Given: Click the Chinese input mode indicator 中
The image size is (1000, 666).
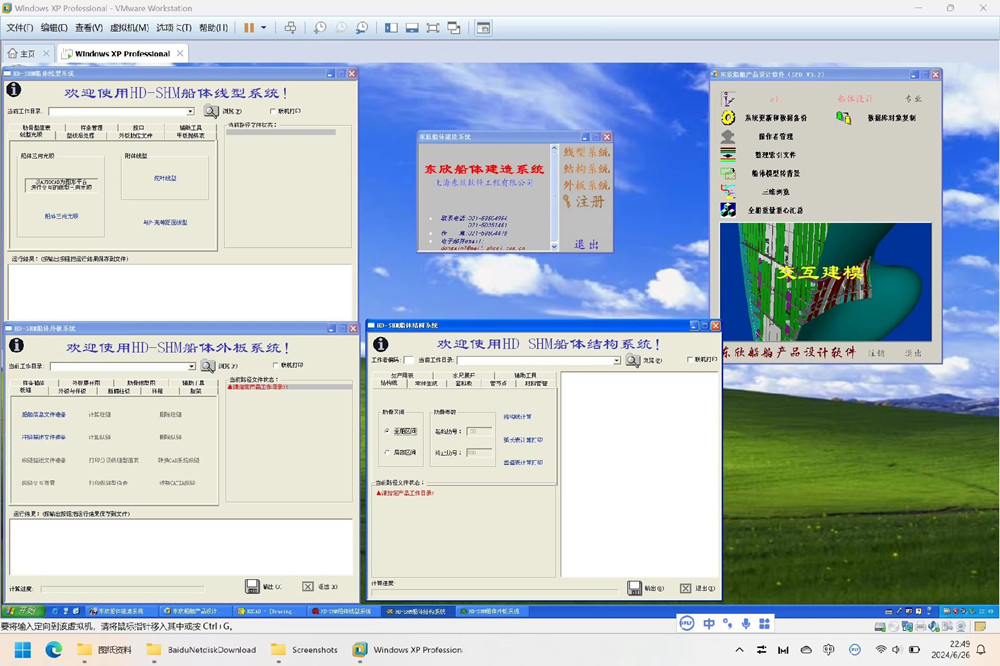Looking at the screenshot, I should point(709,623).
